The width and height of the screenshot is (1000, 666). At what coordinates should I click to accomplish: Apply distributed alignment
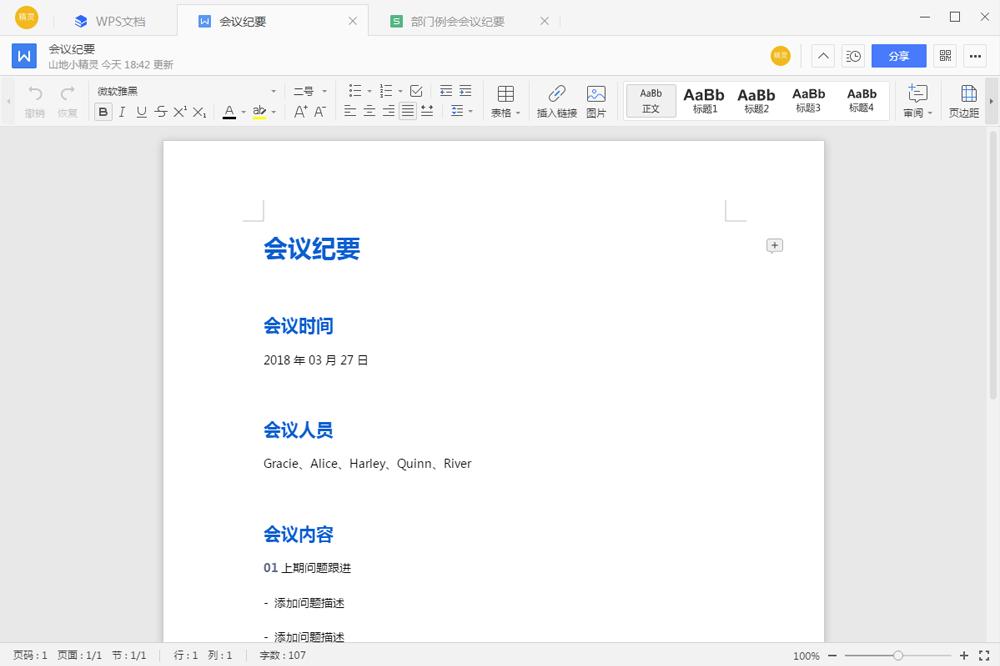(x=427, y=111)
